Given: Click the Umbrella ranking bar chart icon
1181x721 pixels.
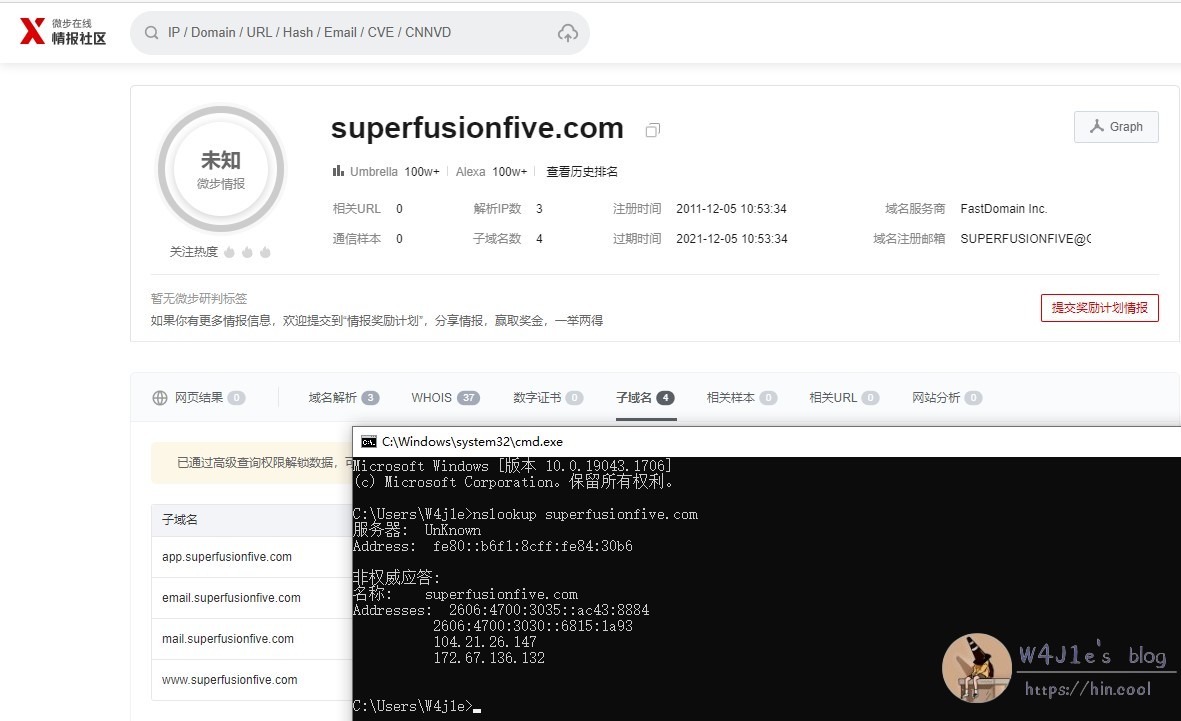Looking at the screenshot, I should point(338,171).
